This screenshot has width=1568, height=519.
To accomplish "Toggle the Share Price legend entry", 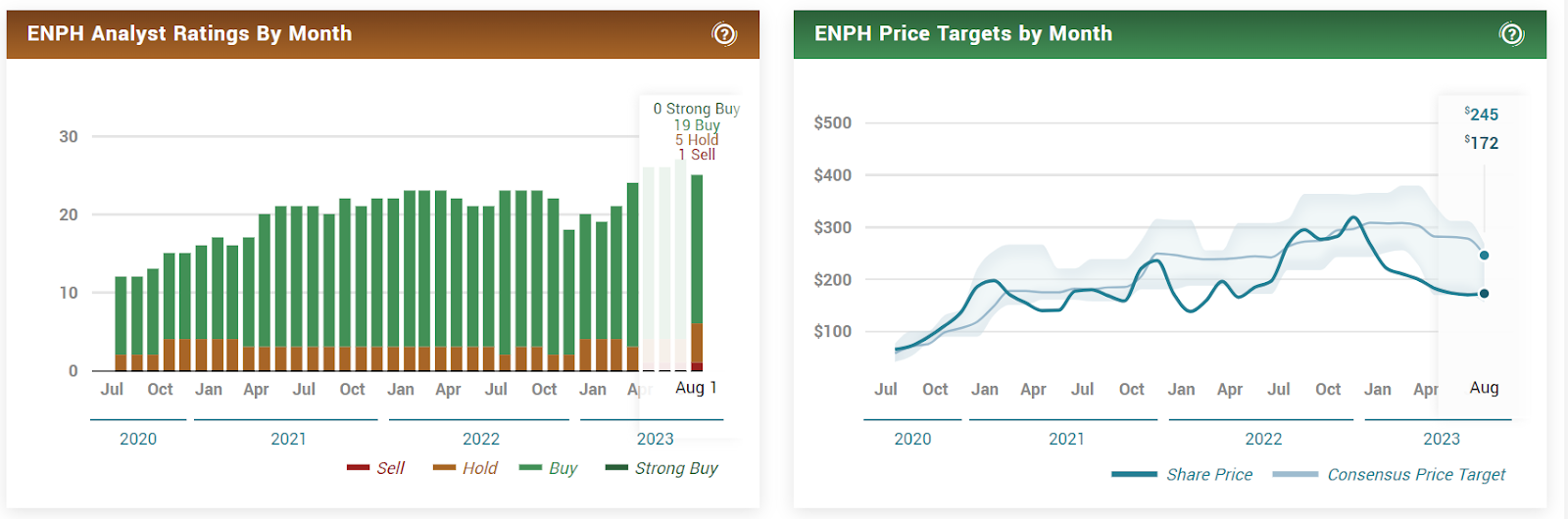I will coord(1182,474).
